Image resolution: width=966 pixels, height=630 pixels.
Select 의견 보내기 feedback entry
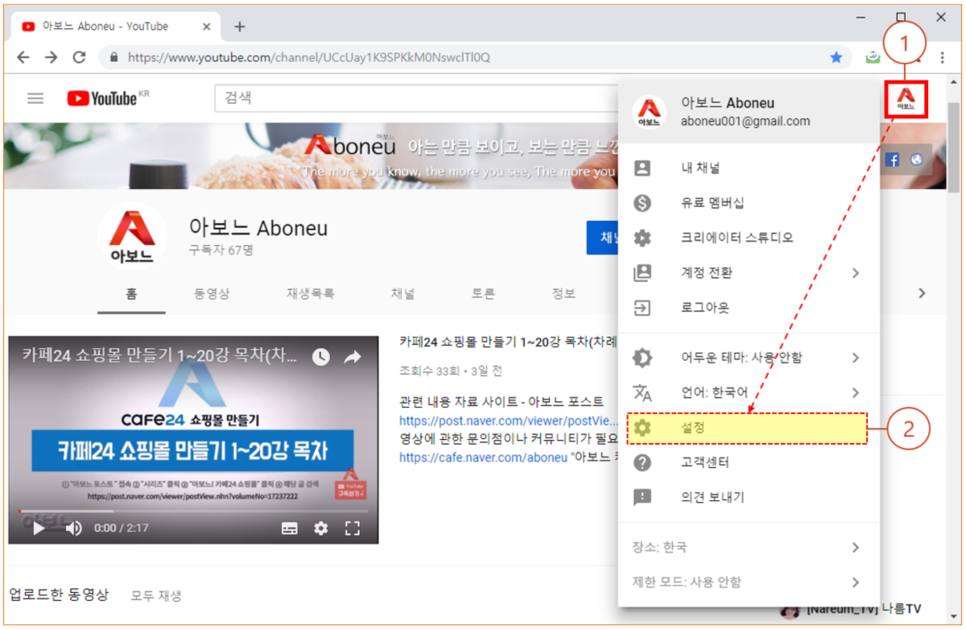pyautogui.click(x=749, y=497)
